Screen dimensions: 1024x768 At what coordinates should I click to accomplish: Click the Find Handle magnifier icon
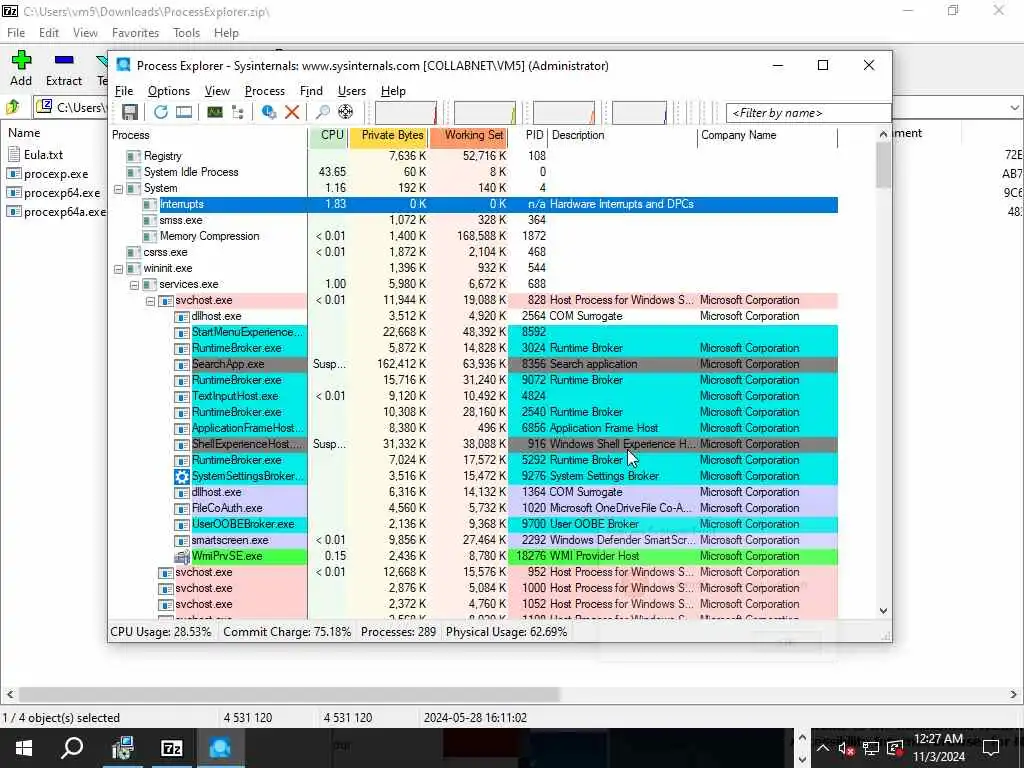point(322,112)
